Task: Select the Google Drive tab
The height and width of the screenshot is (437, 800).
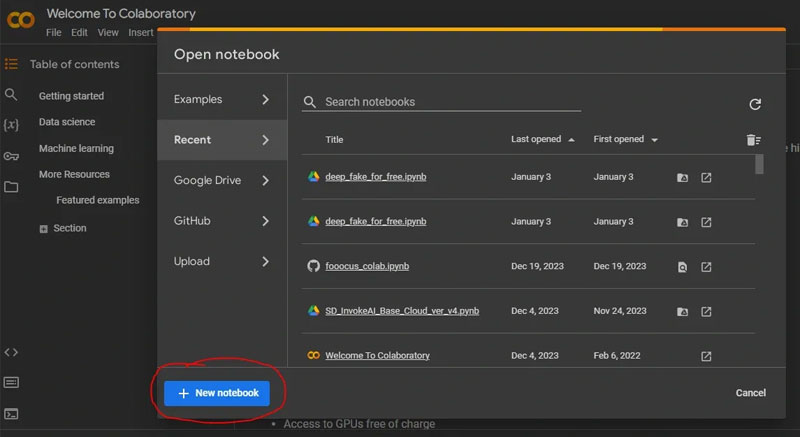Action: point(221,181)
